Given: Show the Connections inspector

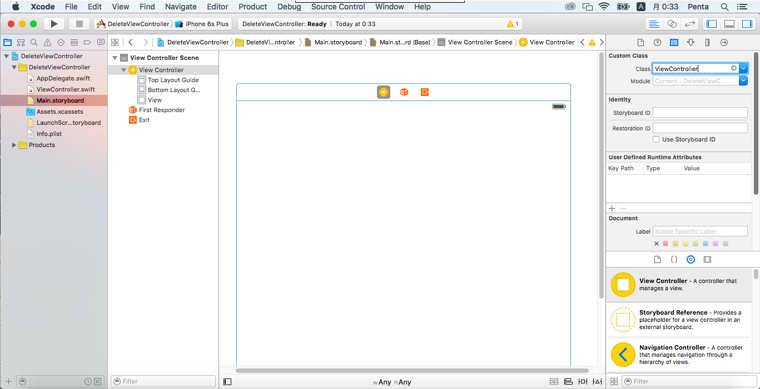Looking at the screenshot, I should pyautogui.click(x=724, y=42).
